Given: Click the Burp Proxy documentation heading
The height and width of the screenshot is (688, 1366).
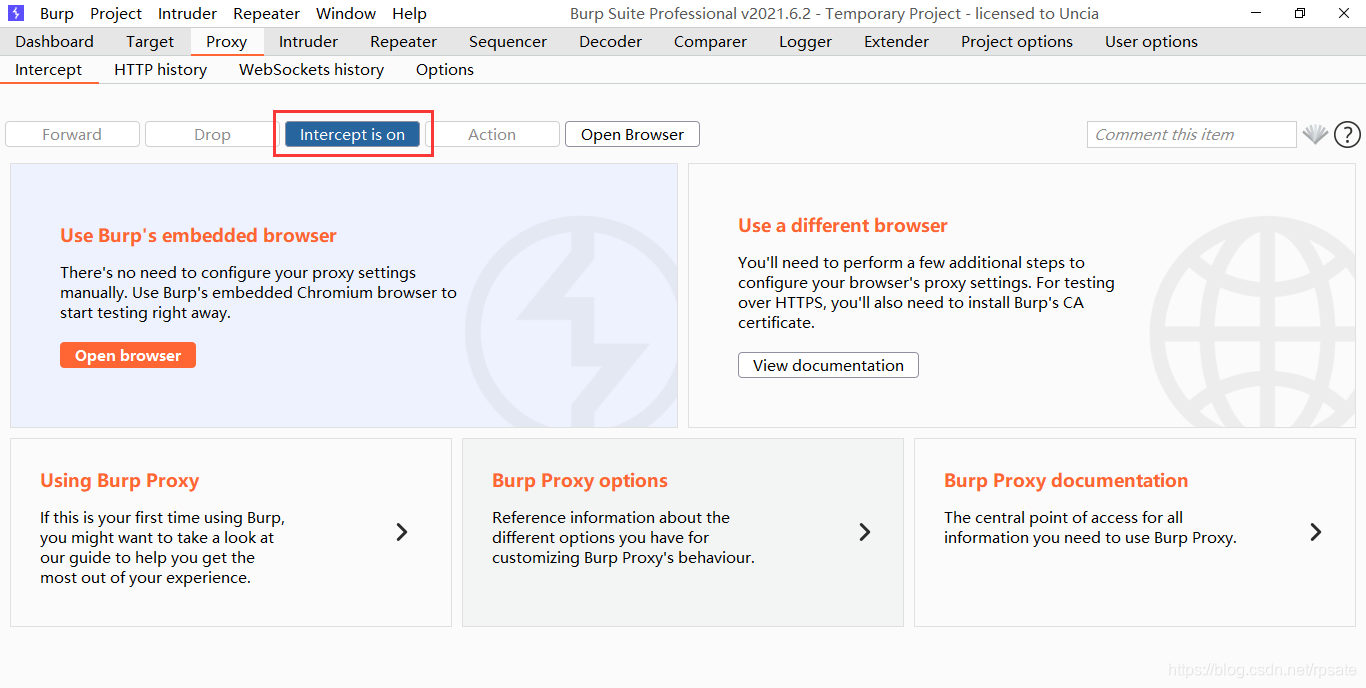Looking at the screenshot, I should tap(1066, 480).
